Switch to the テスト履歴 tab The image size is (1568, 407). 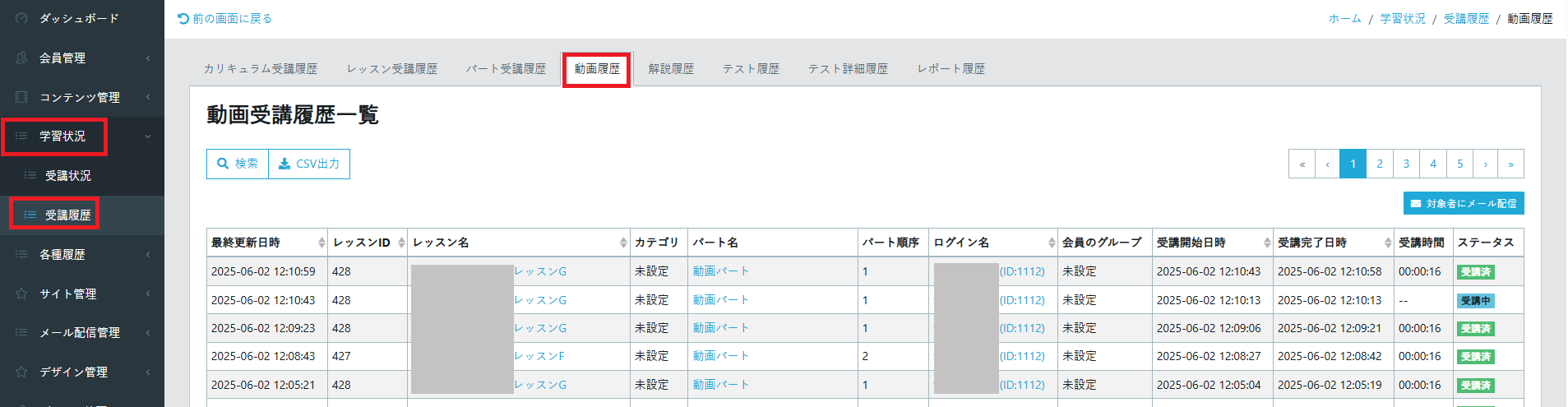point(751,69)
